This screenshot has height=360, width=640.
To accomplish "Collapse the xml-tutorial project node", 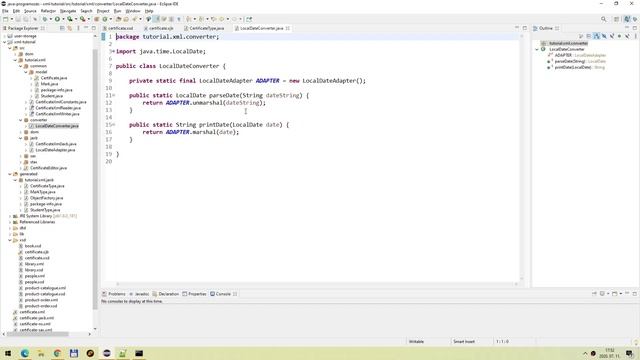I will point(5,42).
